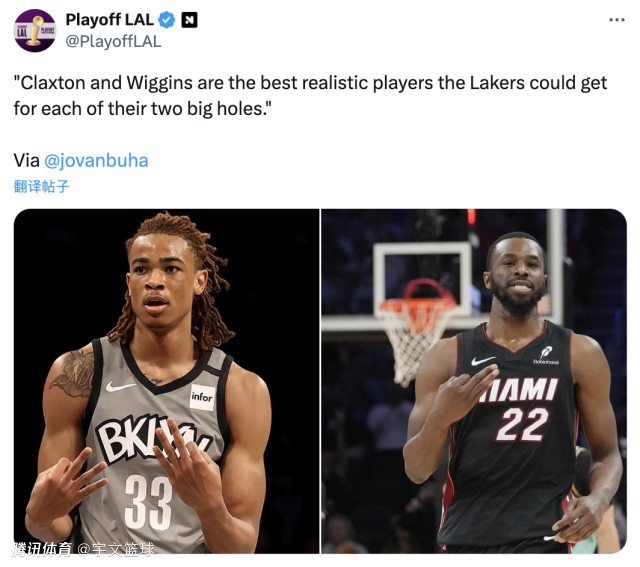Image resolution: width=640 pixels, height=567 pixels.
Task: Click the Playoff LAL display name
Action: click(109, 20)
